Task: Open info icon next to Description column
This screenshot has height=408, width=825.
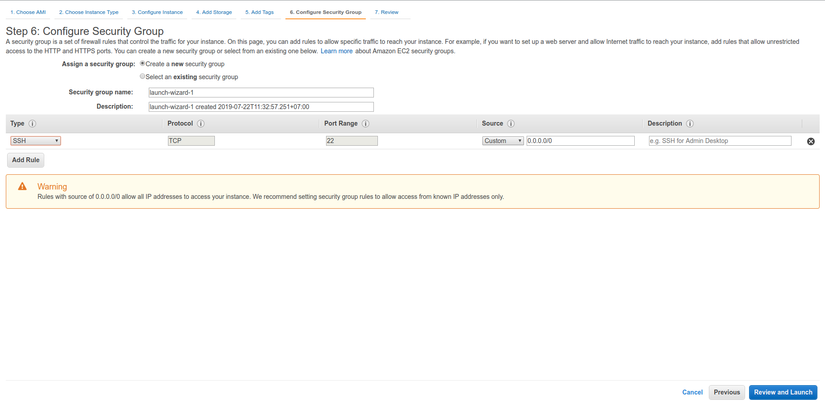Action: pos(690,124)
